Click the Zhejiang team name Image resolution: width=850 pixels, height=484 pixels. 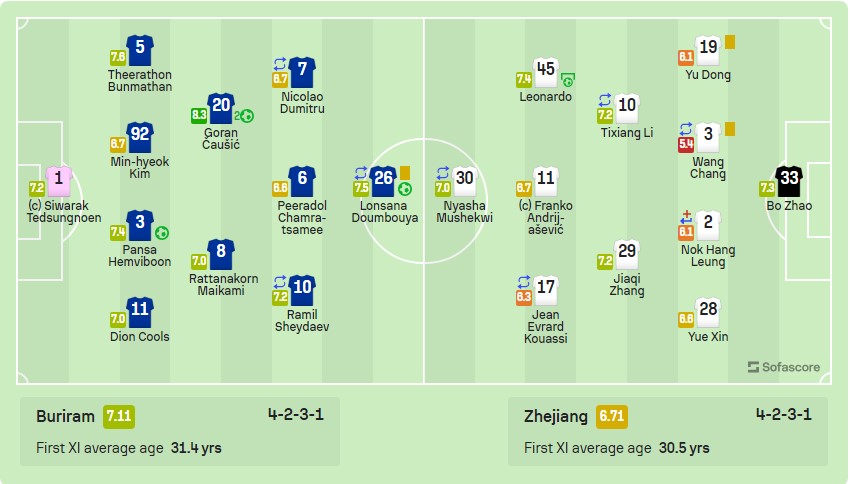click(x=556, y=416)
